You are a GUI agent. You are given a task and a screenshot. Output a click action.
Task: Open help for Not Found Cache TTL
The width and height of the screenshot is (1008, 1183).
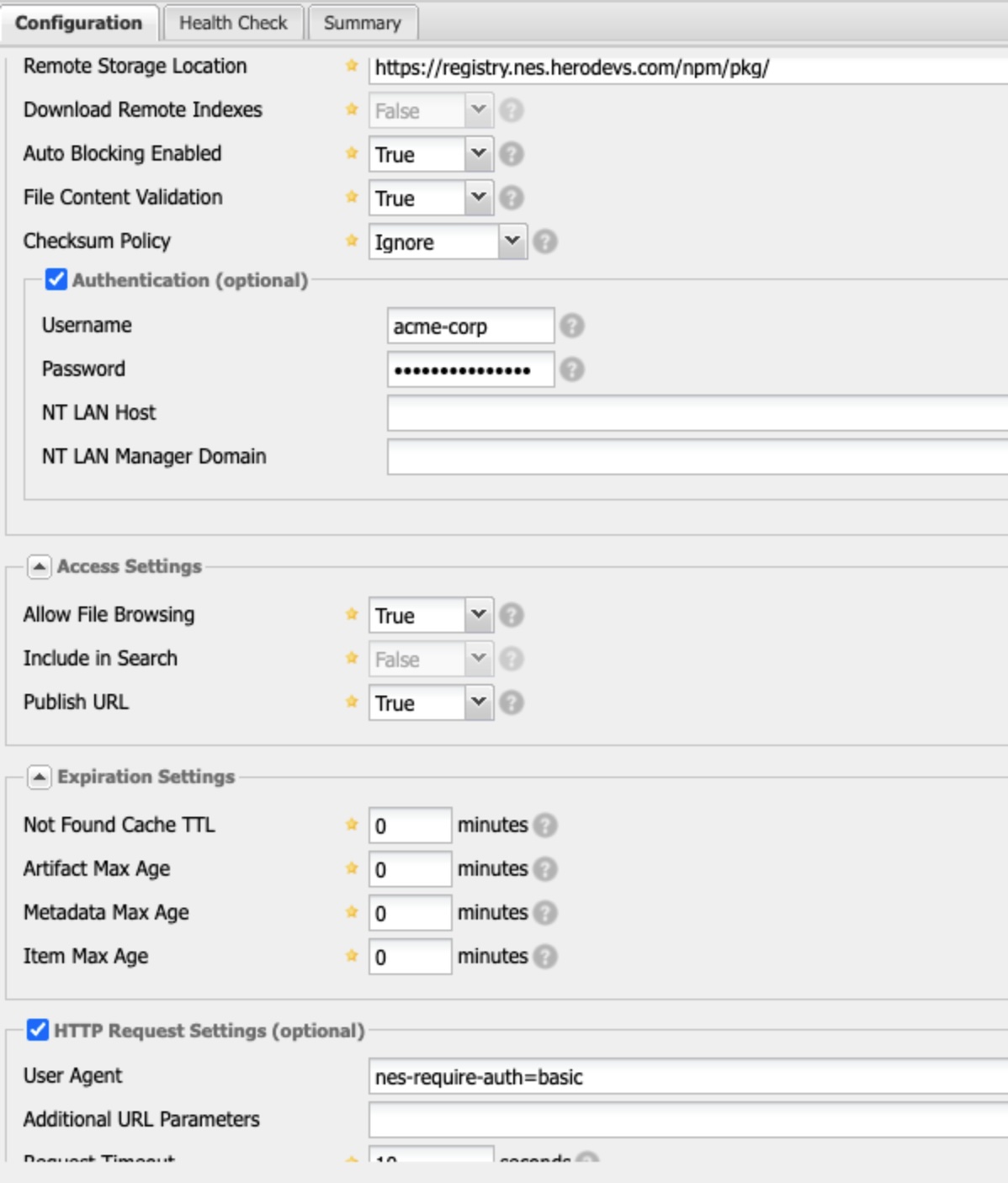[x=544, y=826]
